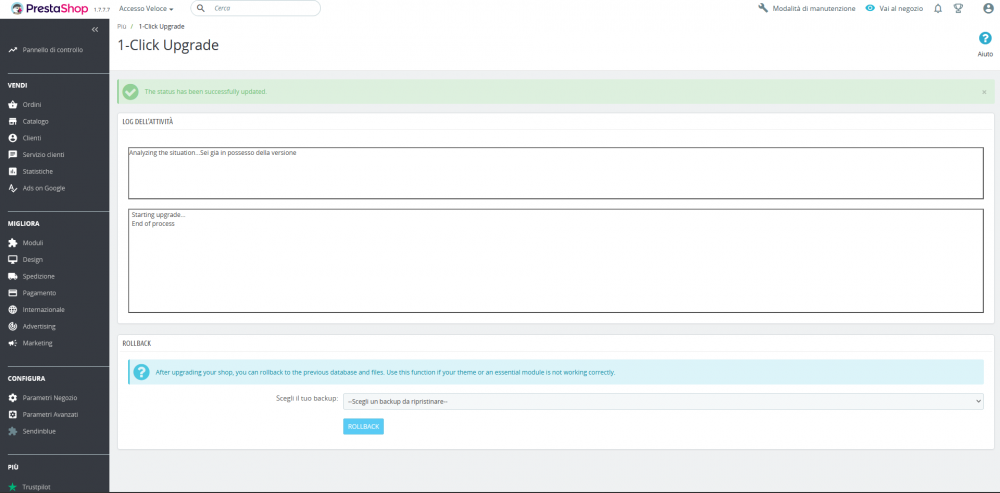Click the Moduli puzzle icon
Image resolution: width=1000 pixels, height=493 pixels.
pos(12,243)
